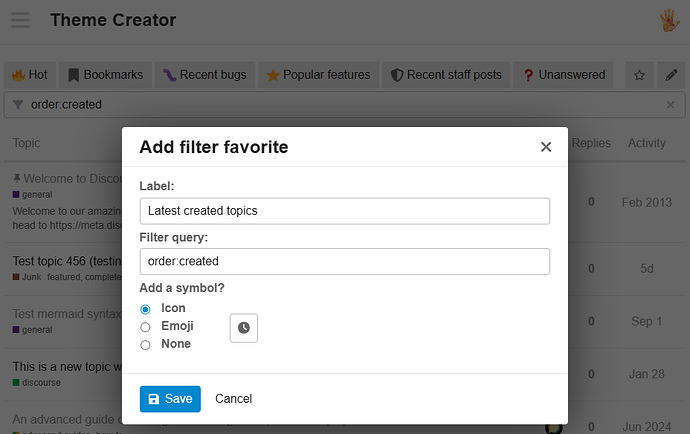Open Test mermaid syntax topic

tap(67, 314)
